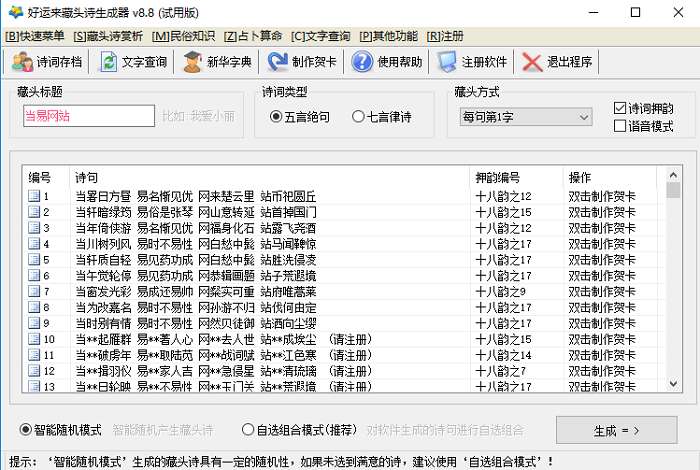This screenshot has height=470, width=700.
Task: Click the 生成 => generate button
Action: (x=617, y=430)
